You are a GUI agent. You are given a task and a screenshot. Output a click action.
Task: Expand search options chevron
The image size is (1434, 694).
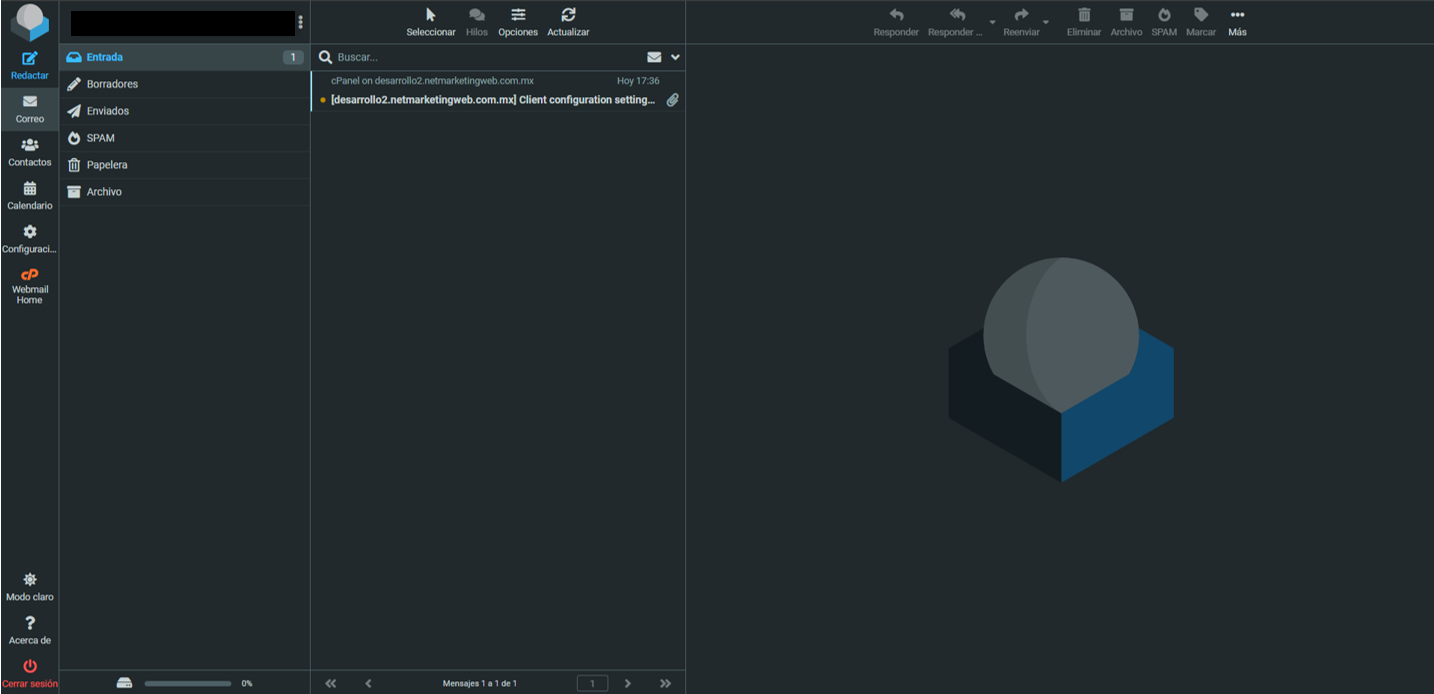pos(675,58)
